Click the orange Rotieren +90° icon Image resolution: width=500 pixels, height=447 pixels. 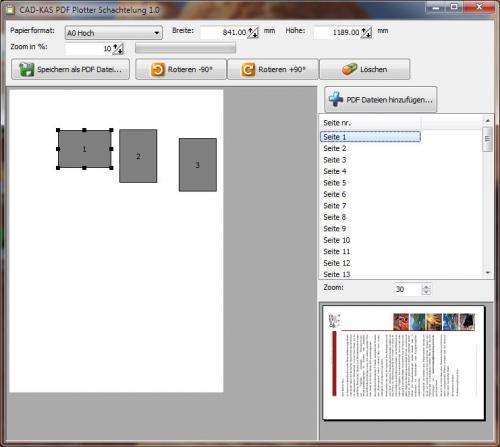click(248, 70)
